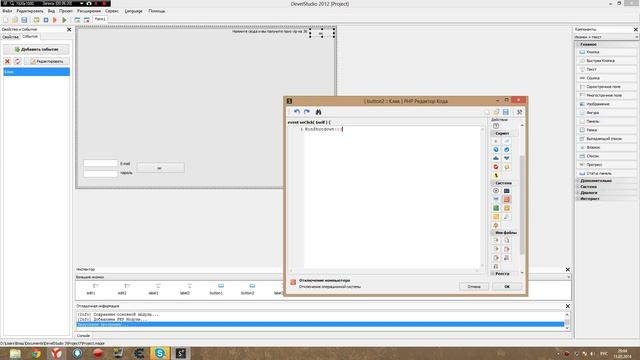Select Прогресс component in list
Screen dimensions: 640x360
click(x=606, y=164)
